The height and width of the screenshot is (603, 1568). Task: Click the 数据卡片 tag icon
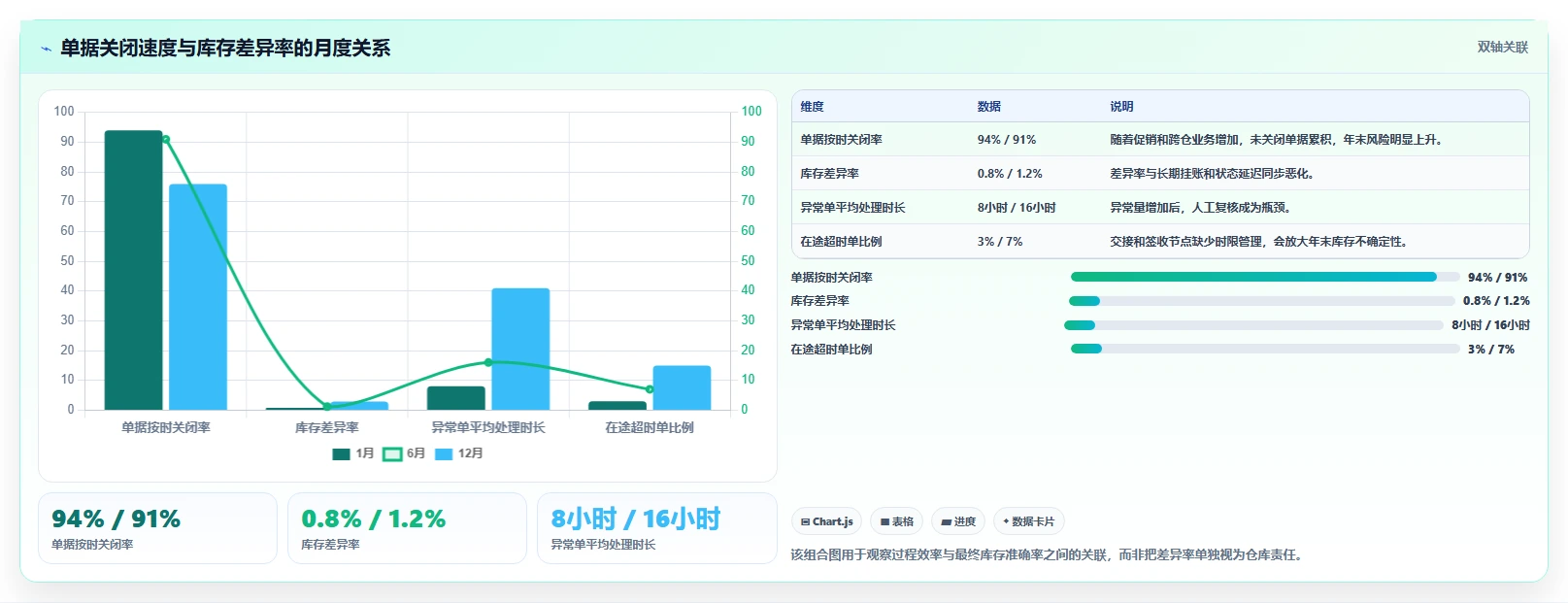[x=1006, y=521]
